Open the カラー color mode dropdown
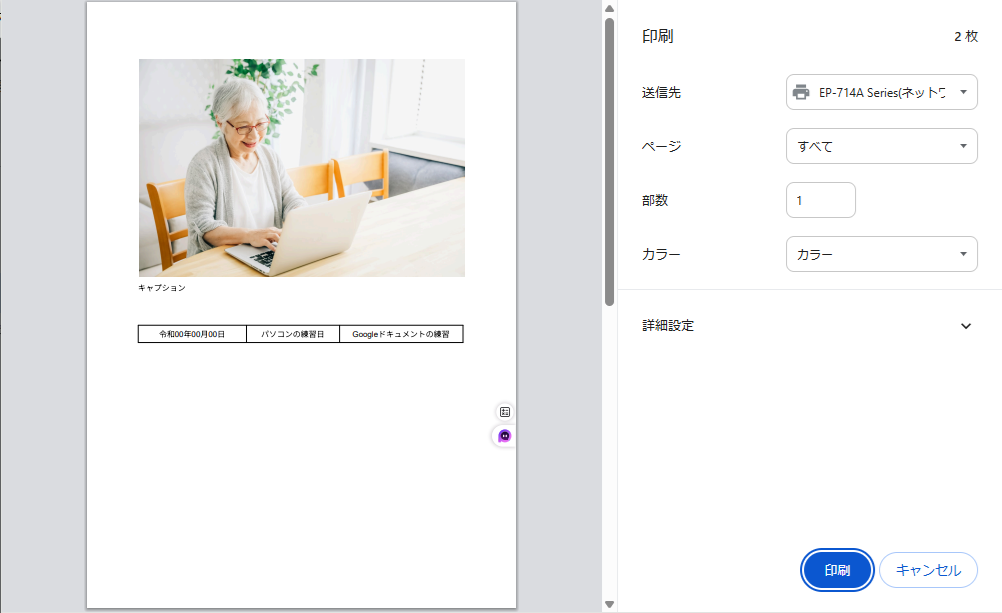 [880, 254]
